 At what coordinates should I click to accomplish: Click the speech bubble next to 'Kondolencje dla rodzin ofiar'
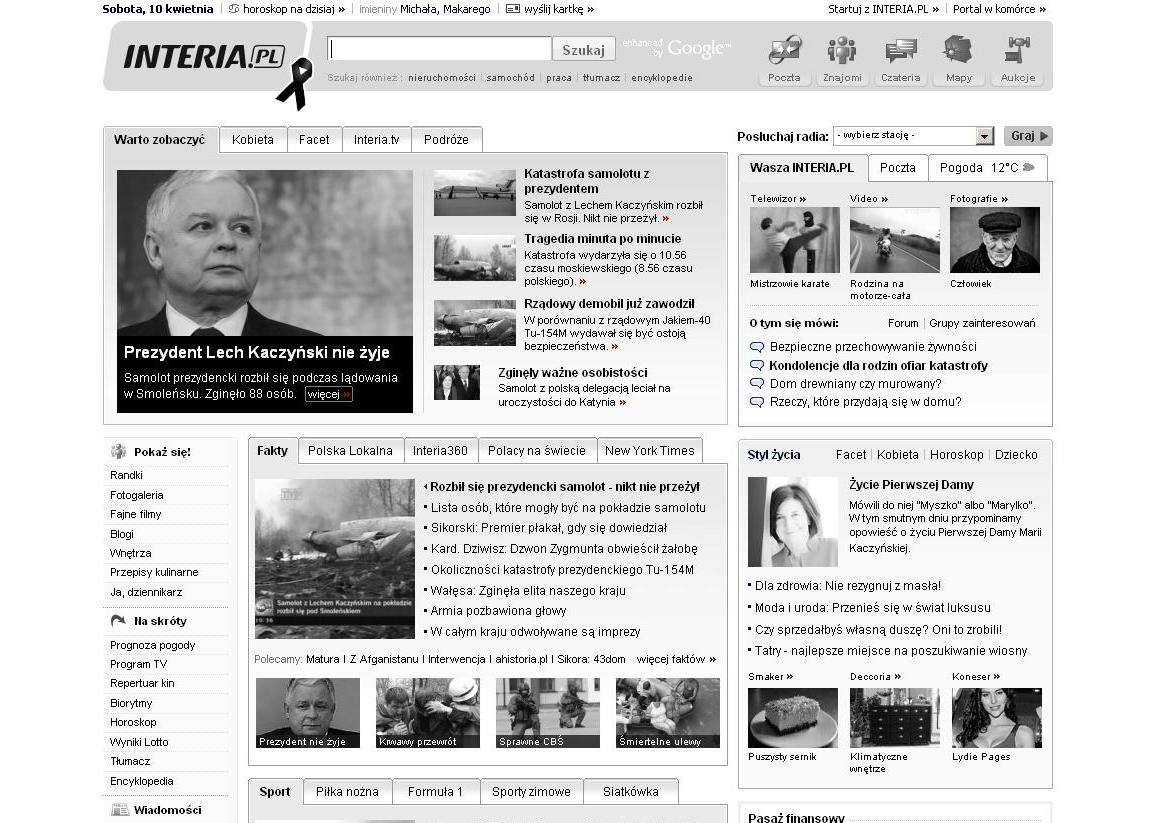coord(756,365)
